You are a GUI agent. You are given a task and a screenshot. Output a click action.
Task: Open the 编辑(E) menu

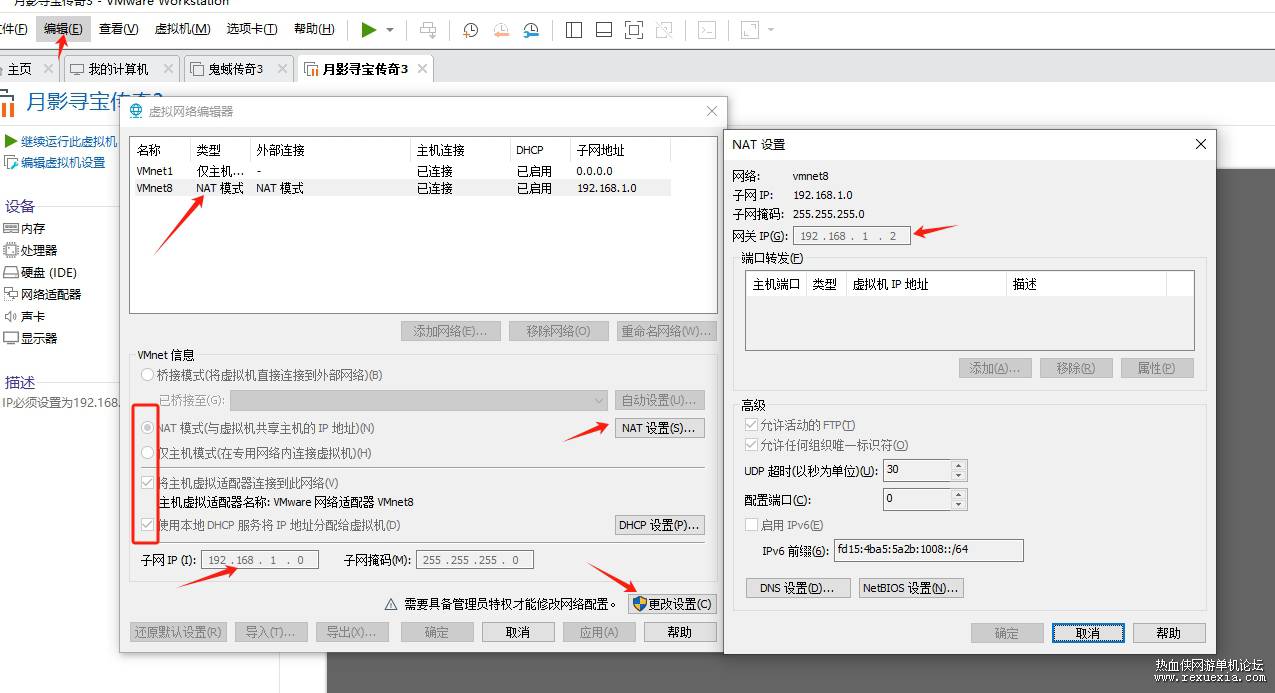coord(63,29)
